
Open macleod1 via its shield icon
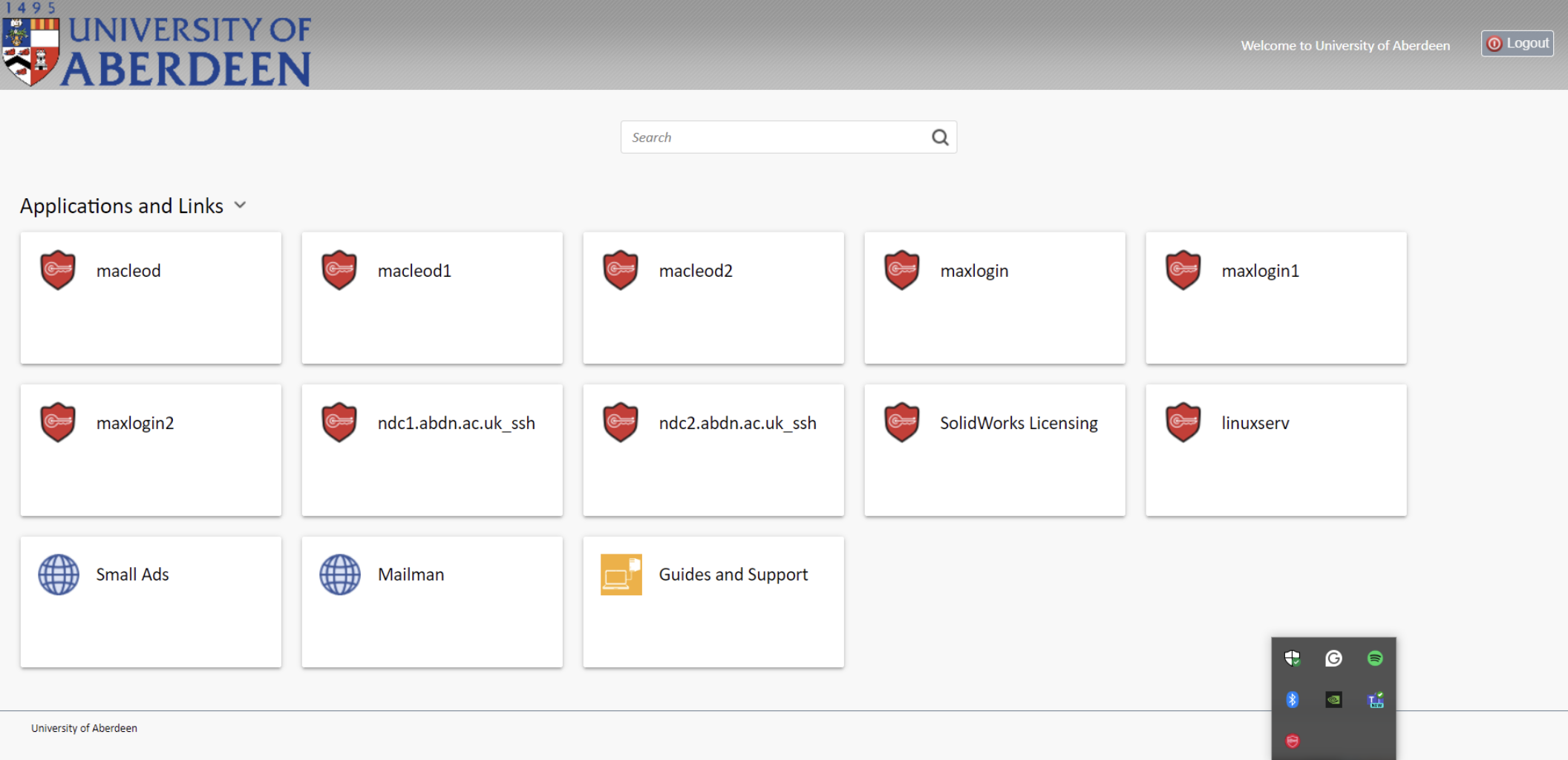coord(339,270)
